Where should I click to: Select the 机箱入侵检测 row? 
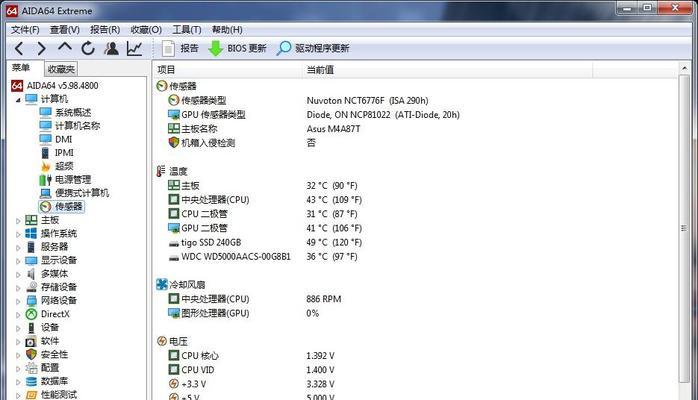click(417, 143)
